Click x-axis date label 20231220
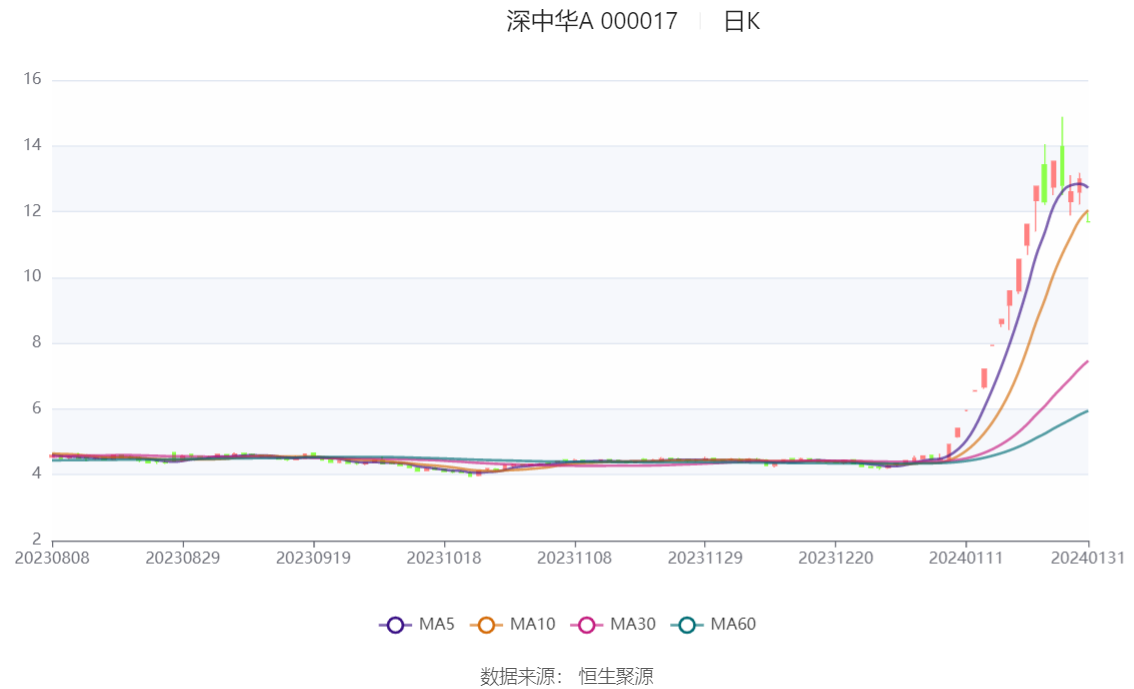This screenshot has width=1134, height=689. coord(835,558)
